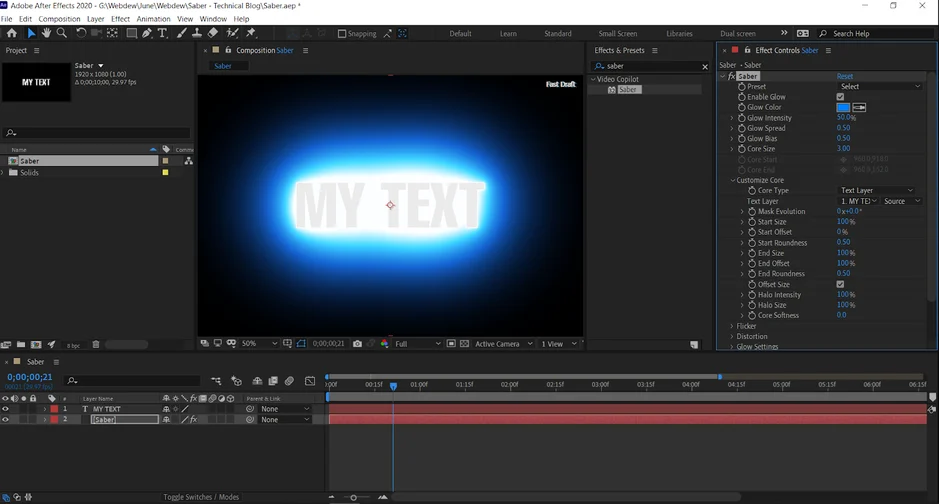Take a snapshot with camera icon
The width and height of the screenshot is (939, 504).
[x=357, y=344]
